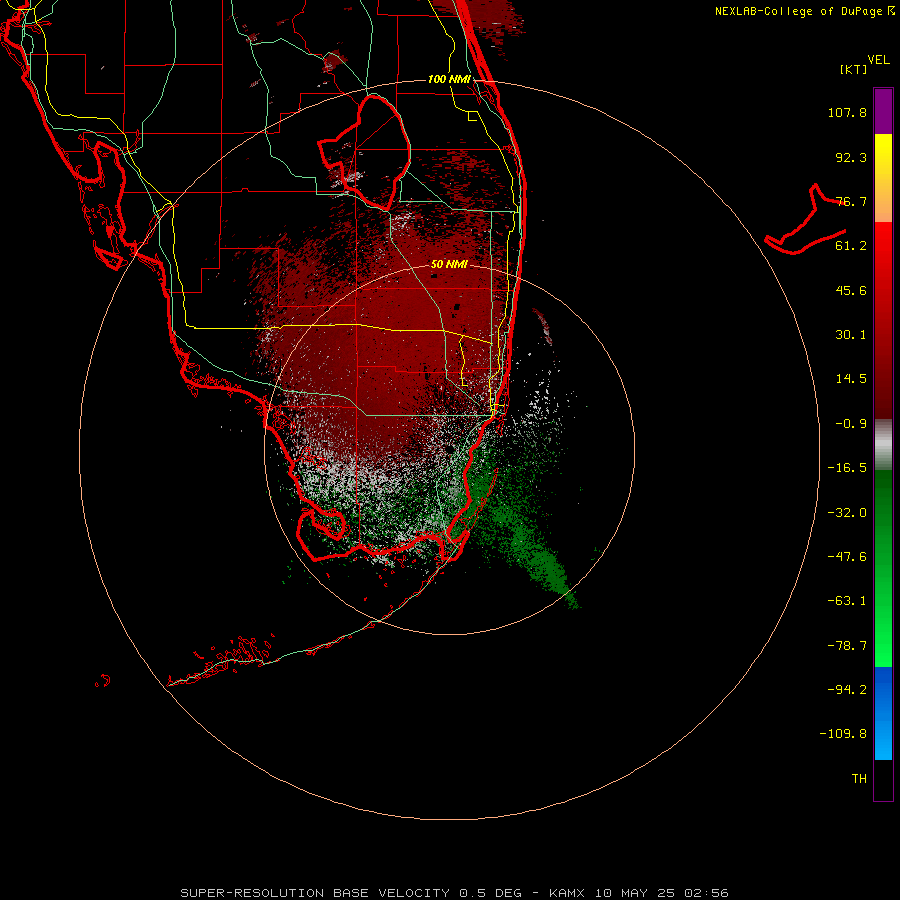Click the -109.8 legend value
The height and width of the screenshot is (900, 900).
(843, 734)
